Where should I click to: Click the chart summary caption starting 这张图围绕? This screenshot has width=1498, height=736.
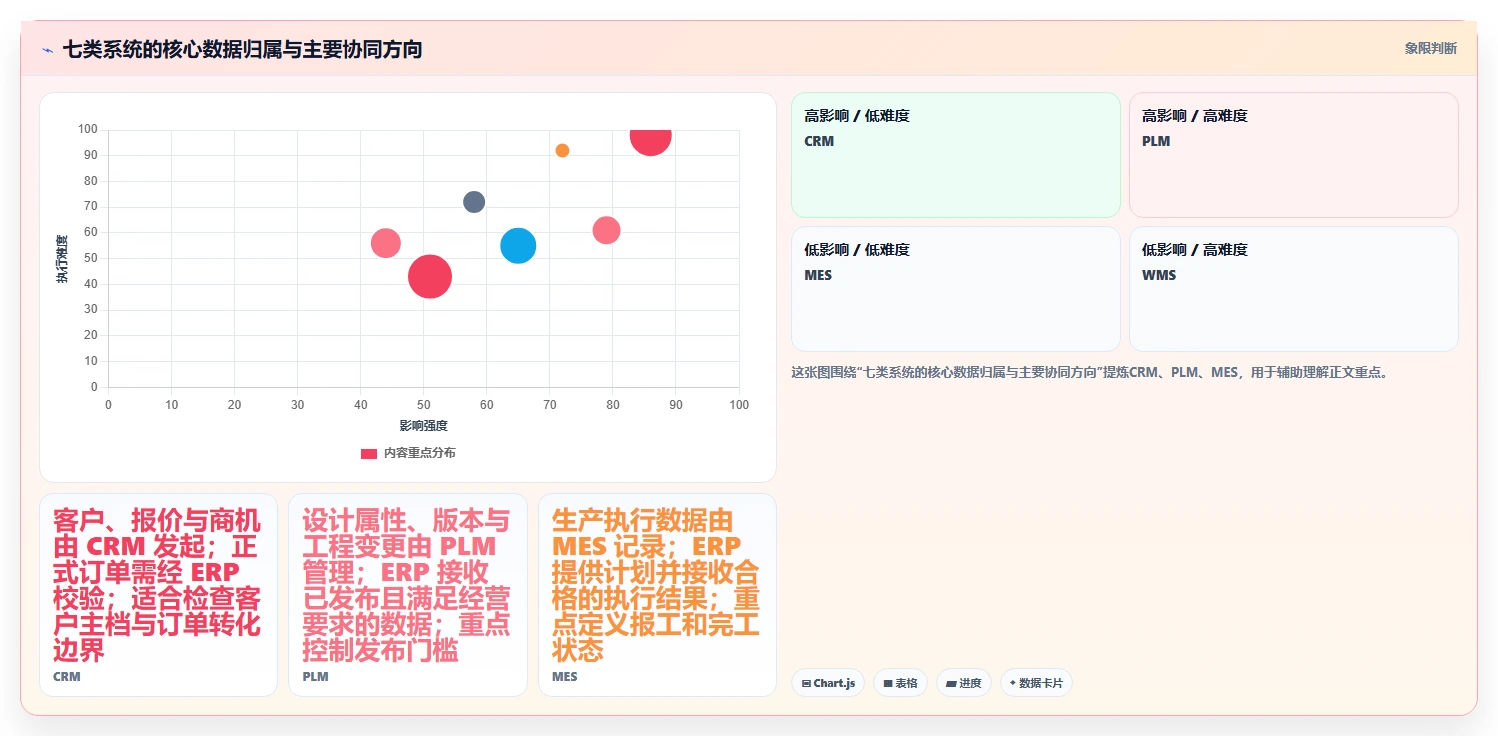pos(1089,373)
